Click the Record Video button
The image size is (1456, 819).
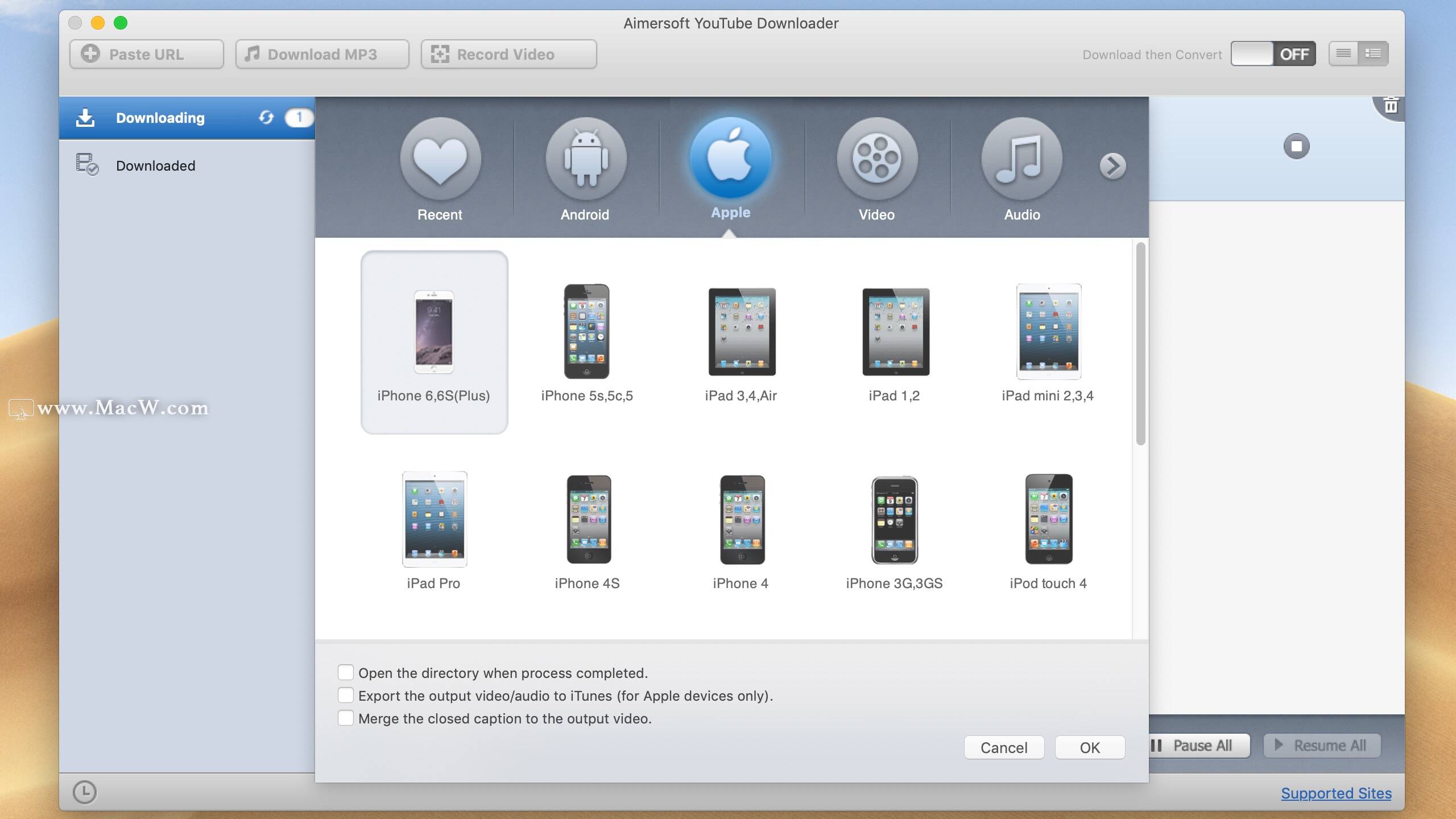[x=509, y=54]
